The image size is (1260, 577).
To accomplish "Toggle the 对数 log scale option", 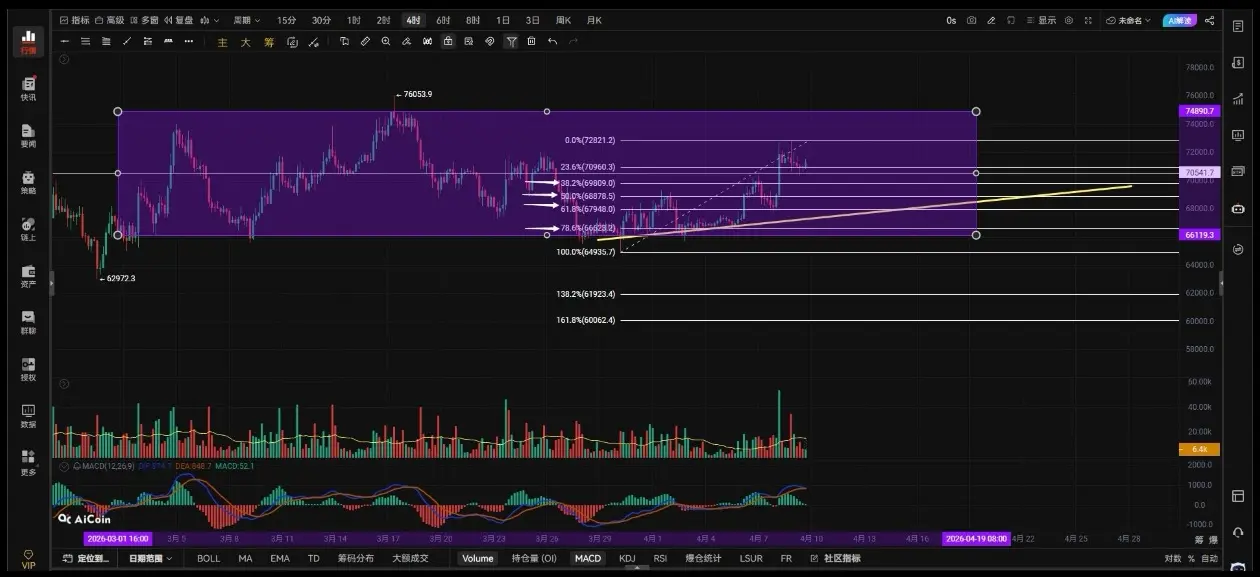I will point(1172,558).
